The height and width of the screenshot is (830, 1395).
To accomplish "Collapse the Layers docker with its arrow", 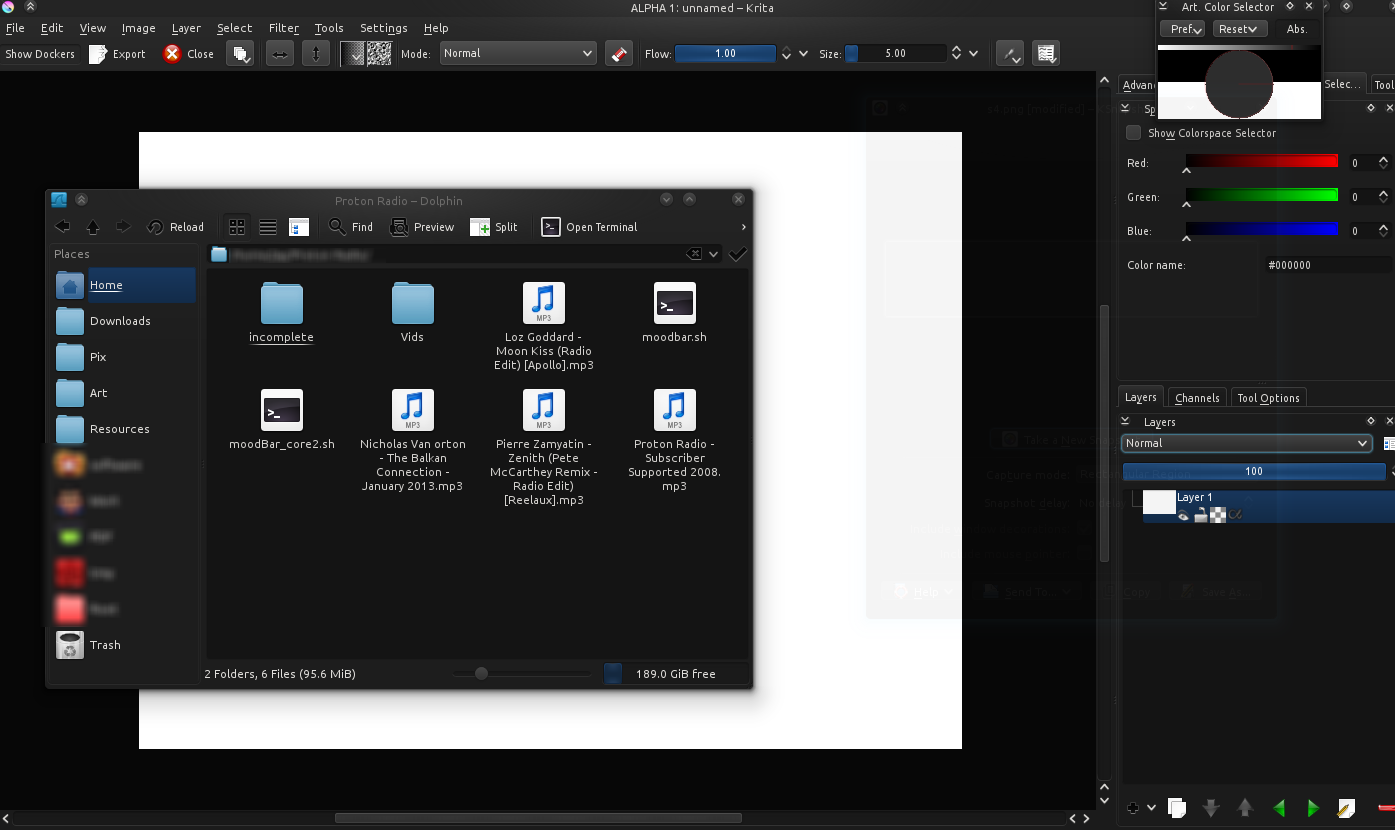I will (1126, 422).
